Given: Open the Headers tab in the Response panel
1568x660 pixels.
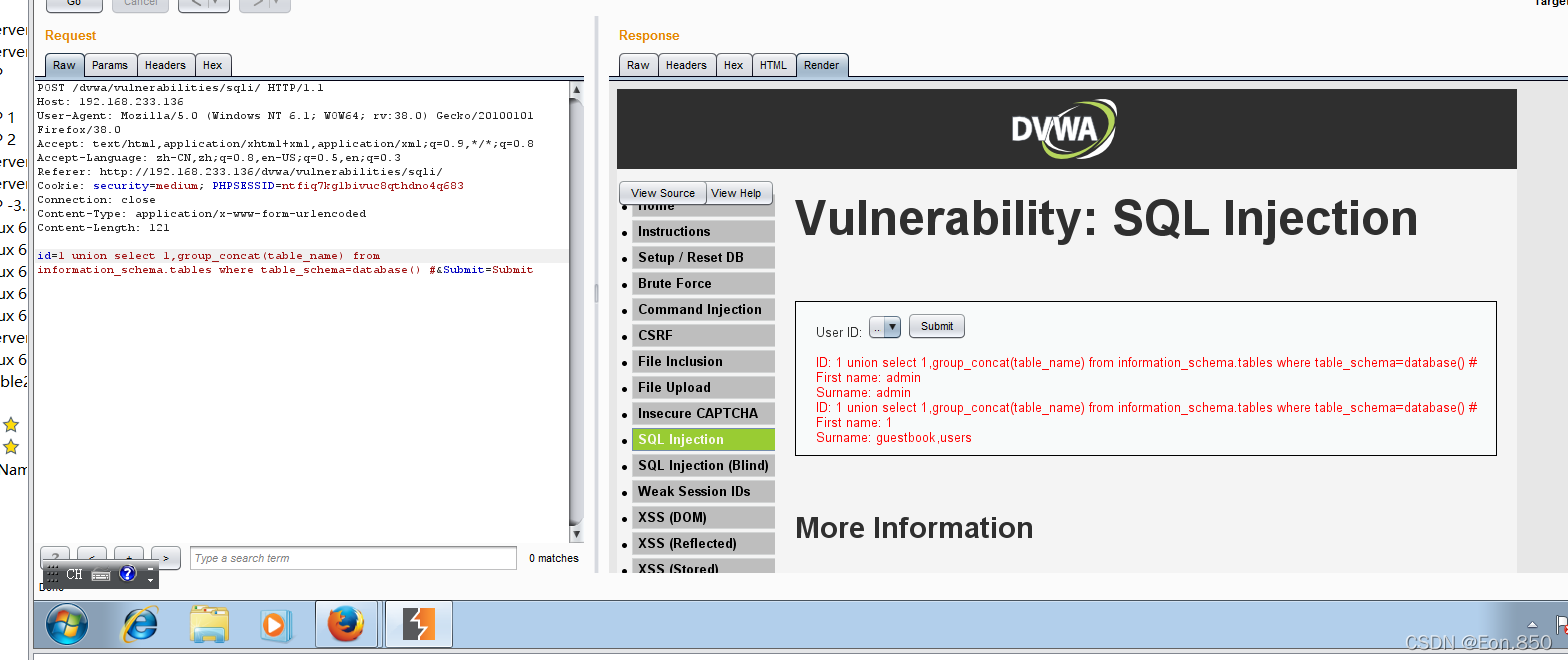Looking at the screenshot, I should pos(686,65).
